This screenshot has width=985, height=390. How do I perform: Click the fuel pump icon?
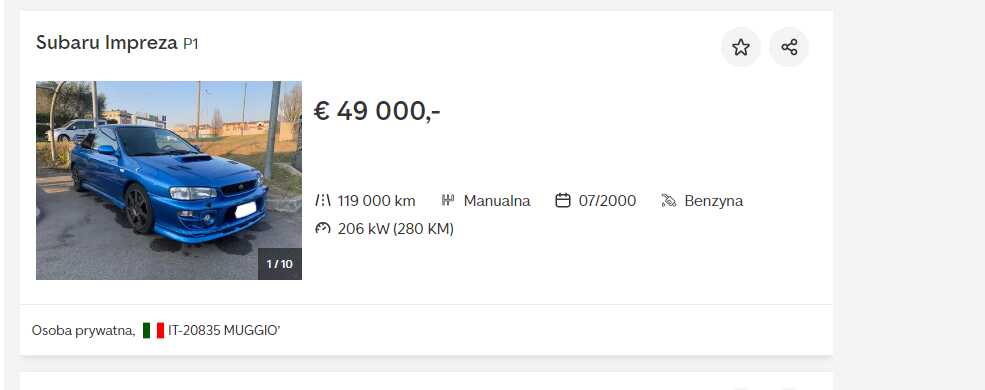pyautogui.click(x=668, y=200)
